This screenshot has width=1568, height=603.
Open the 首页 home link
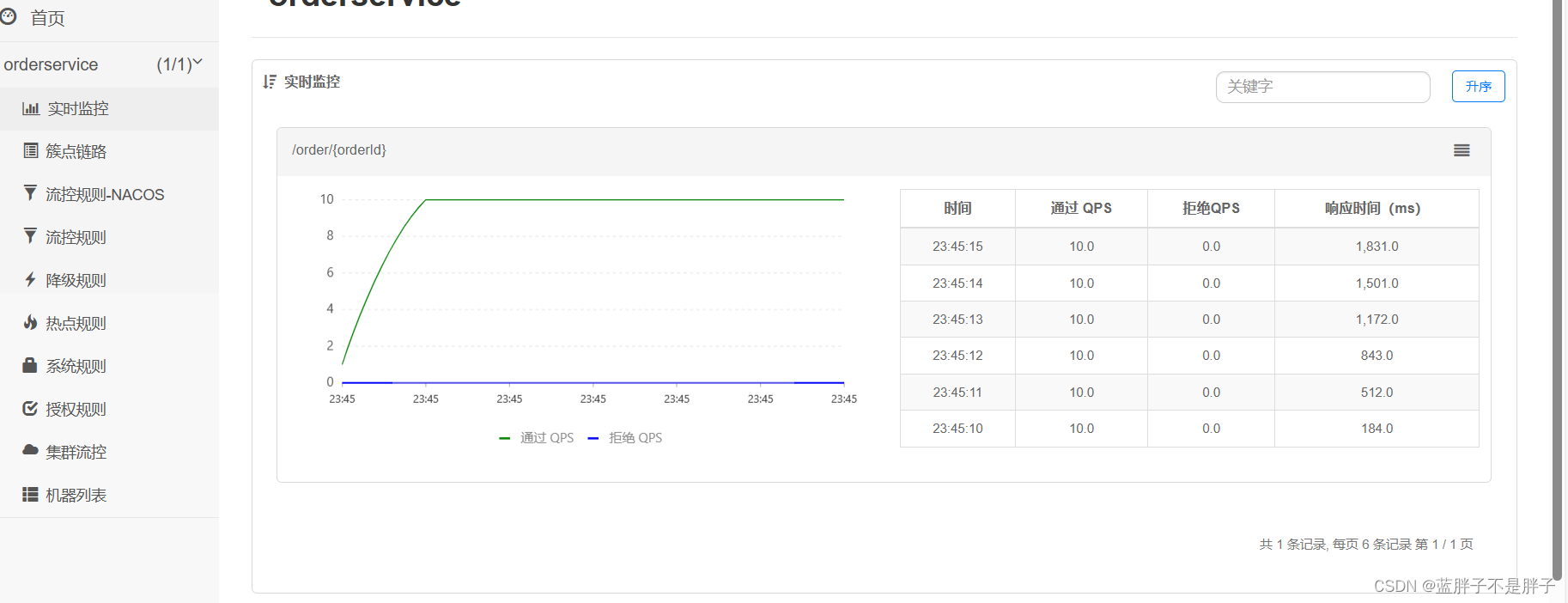(x=47, y=18)
